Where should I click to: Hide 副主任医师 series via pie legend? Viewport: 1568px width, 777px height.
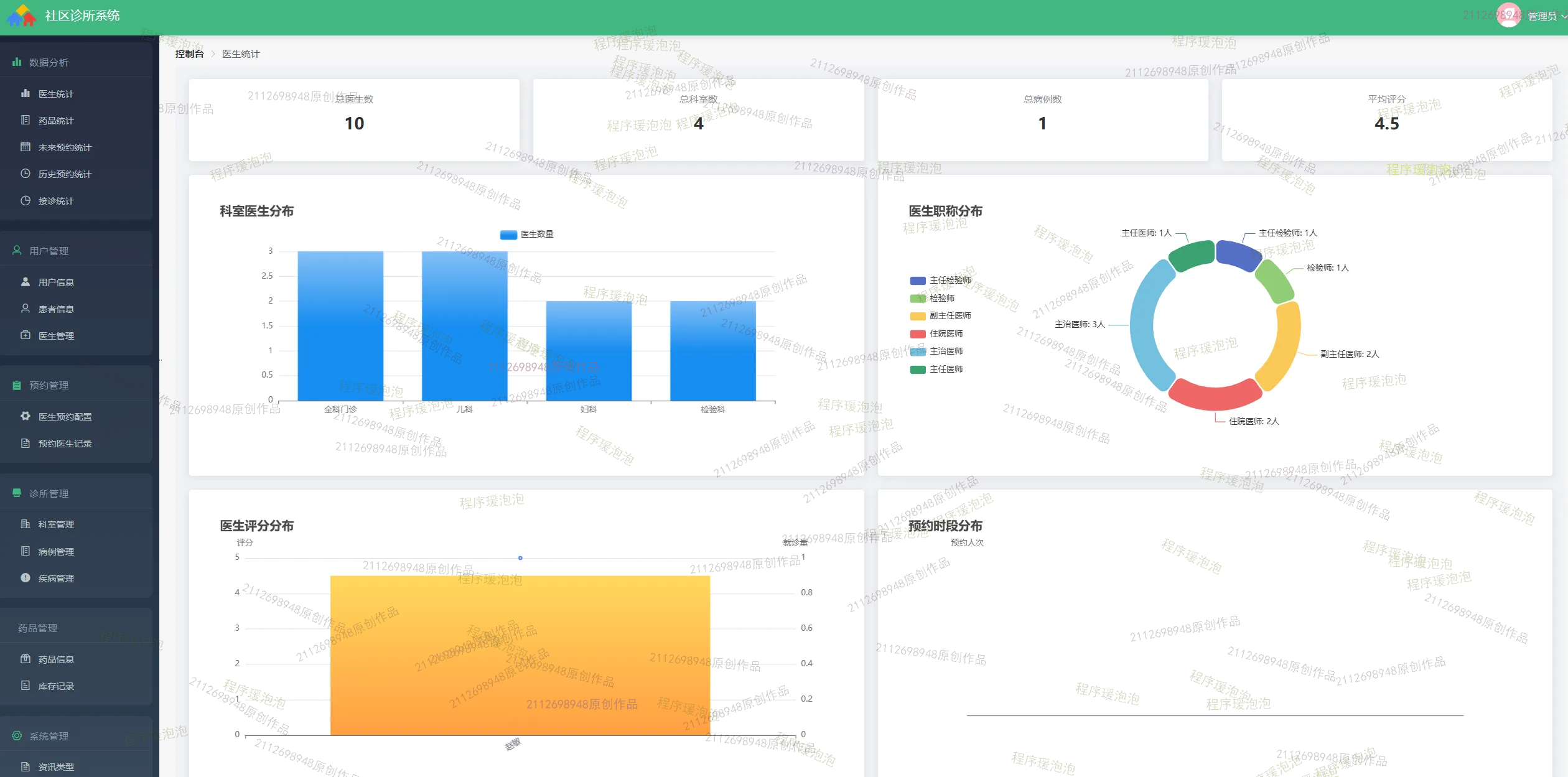(950, 316)
